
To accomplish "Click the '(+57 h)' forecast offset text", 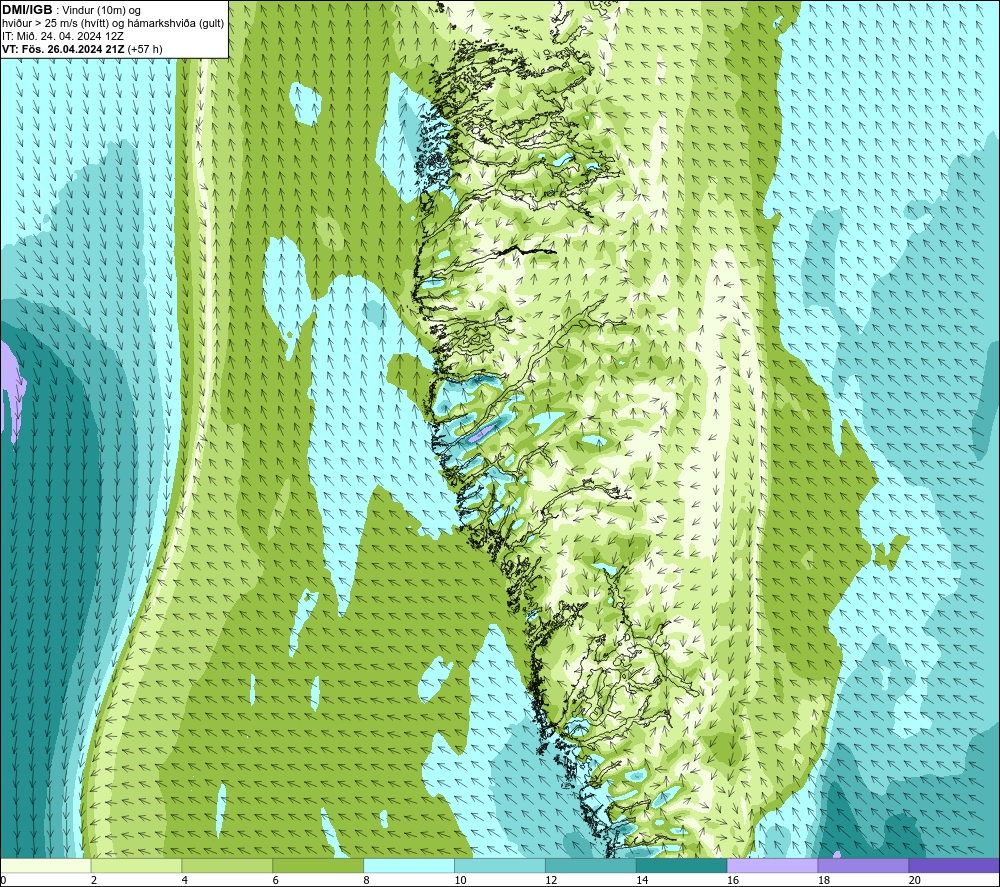I will pyautogui.click(x=145, y=48).
